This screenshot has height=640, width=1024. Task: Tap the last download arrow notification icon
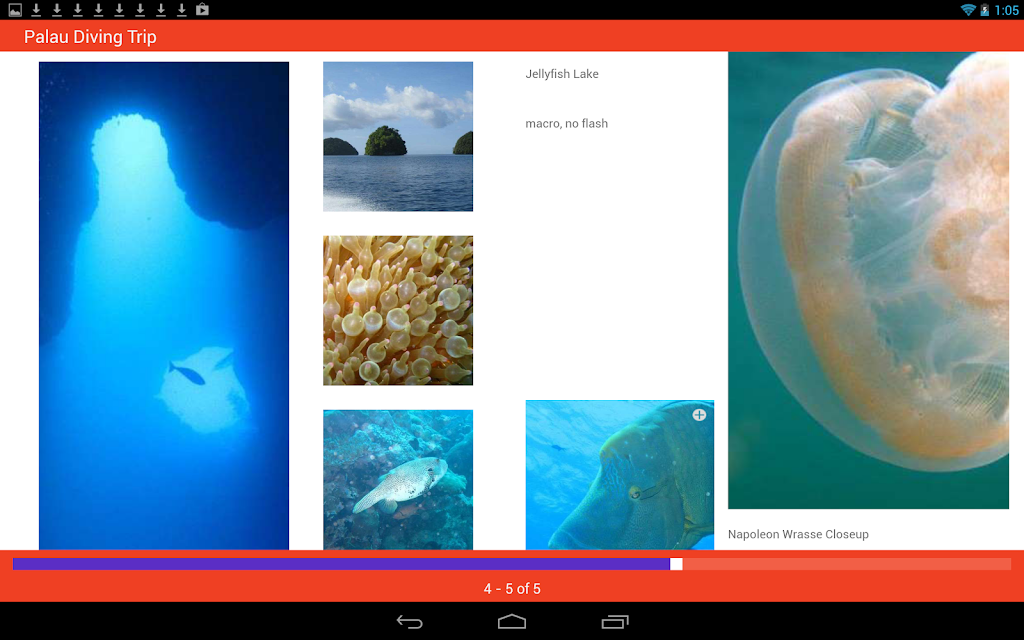tap(182, 10)
